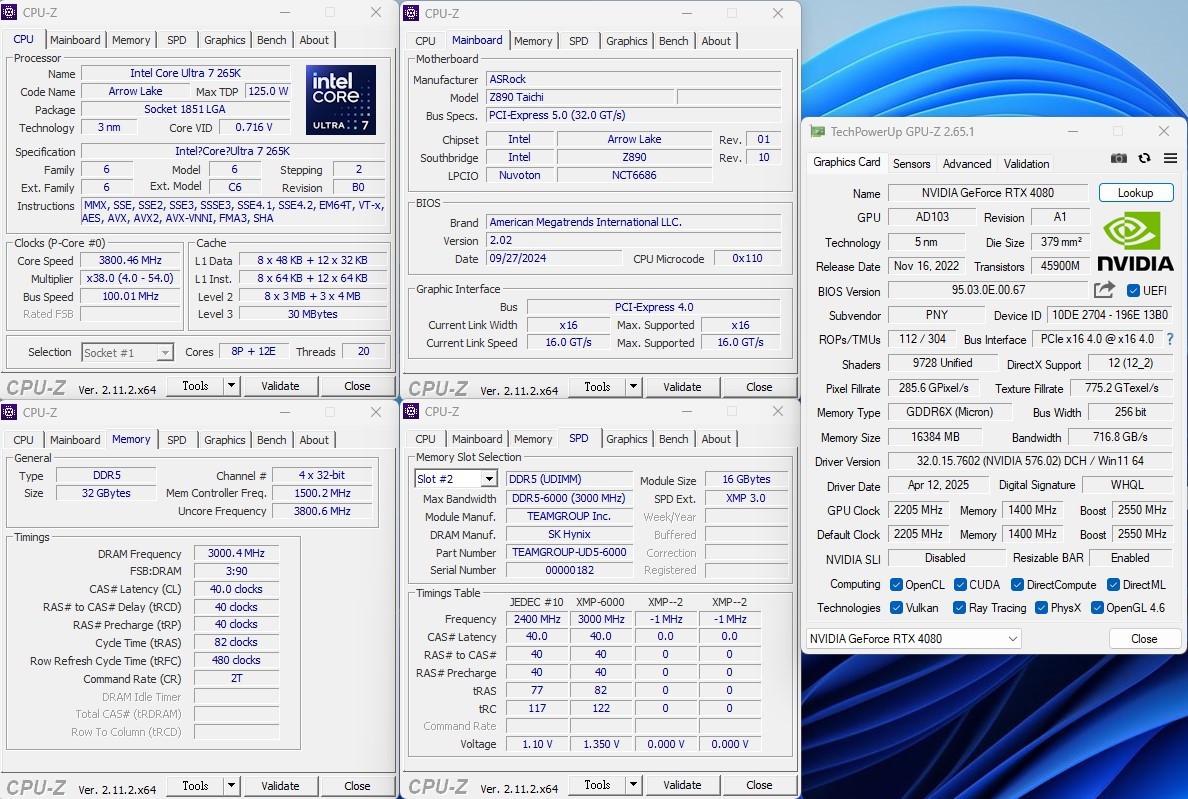Screen dimensions: 1188x799
Task: Toggle the DirectCompute checkbox
Action: tap(1018, 585)
